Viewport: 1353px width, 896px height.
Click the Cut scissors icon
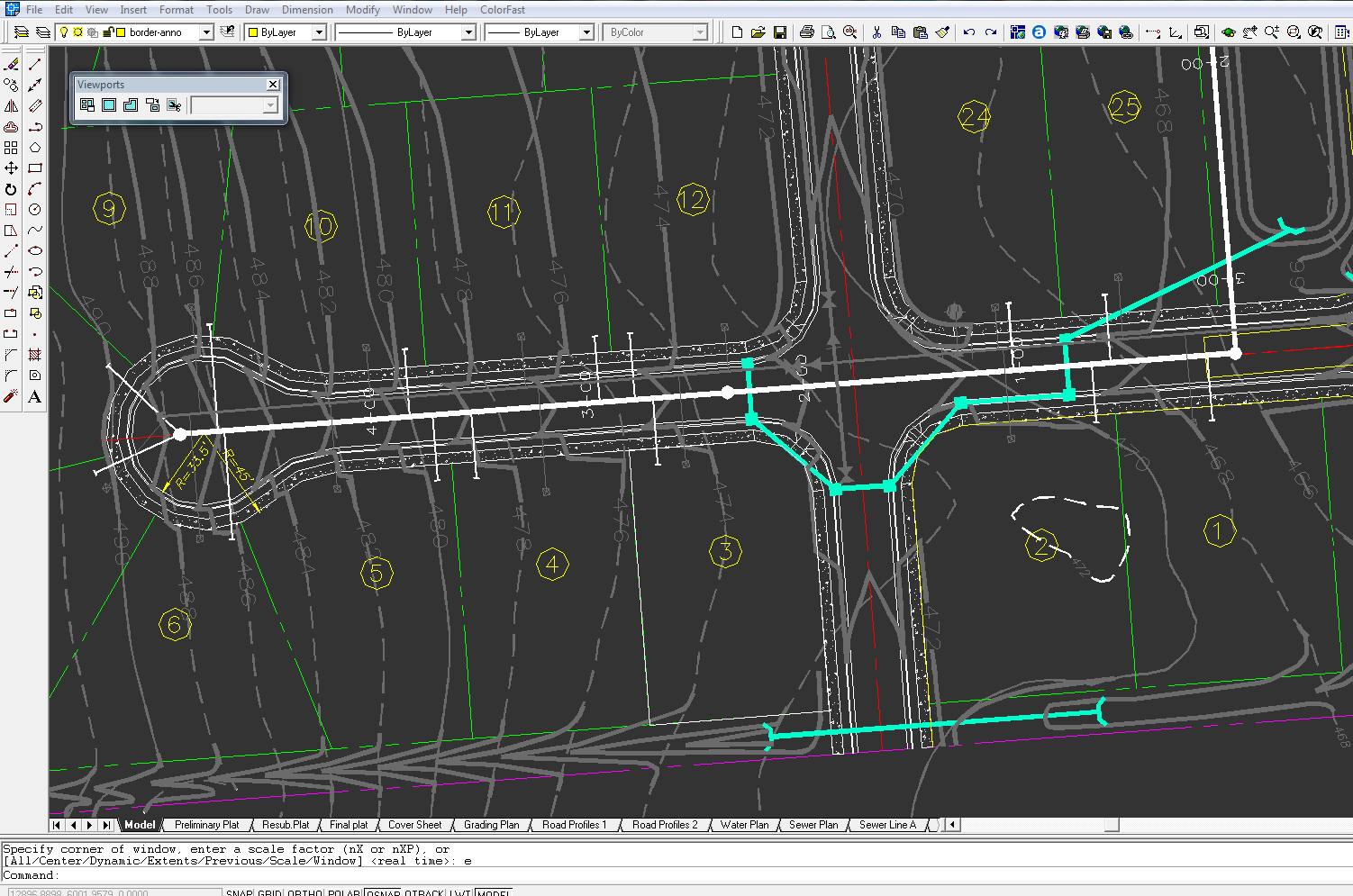pos(876,32)
